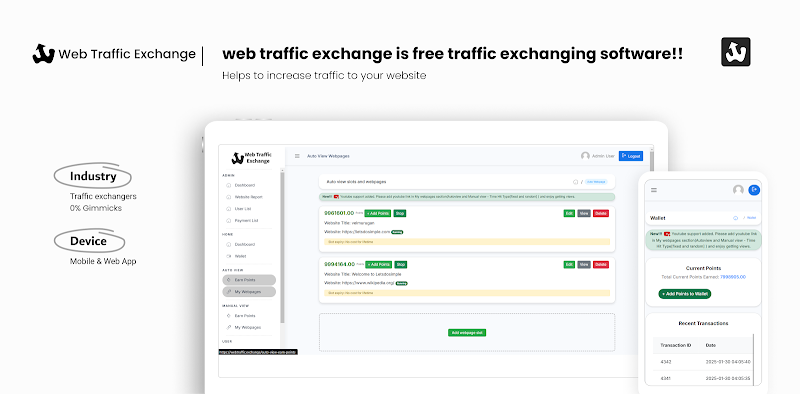Click Stop for the velmurugan slot
This screenshot has height=394, width=800.
coord(400,213)
